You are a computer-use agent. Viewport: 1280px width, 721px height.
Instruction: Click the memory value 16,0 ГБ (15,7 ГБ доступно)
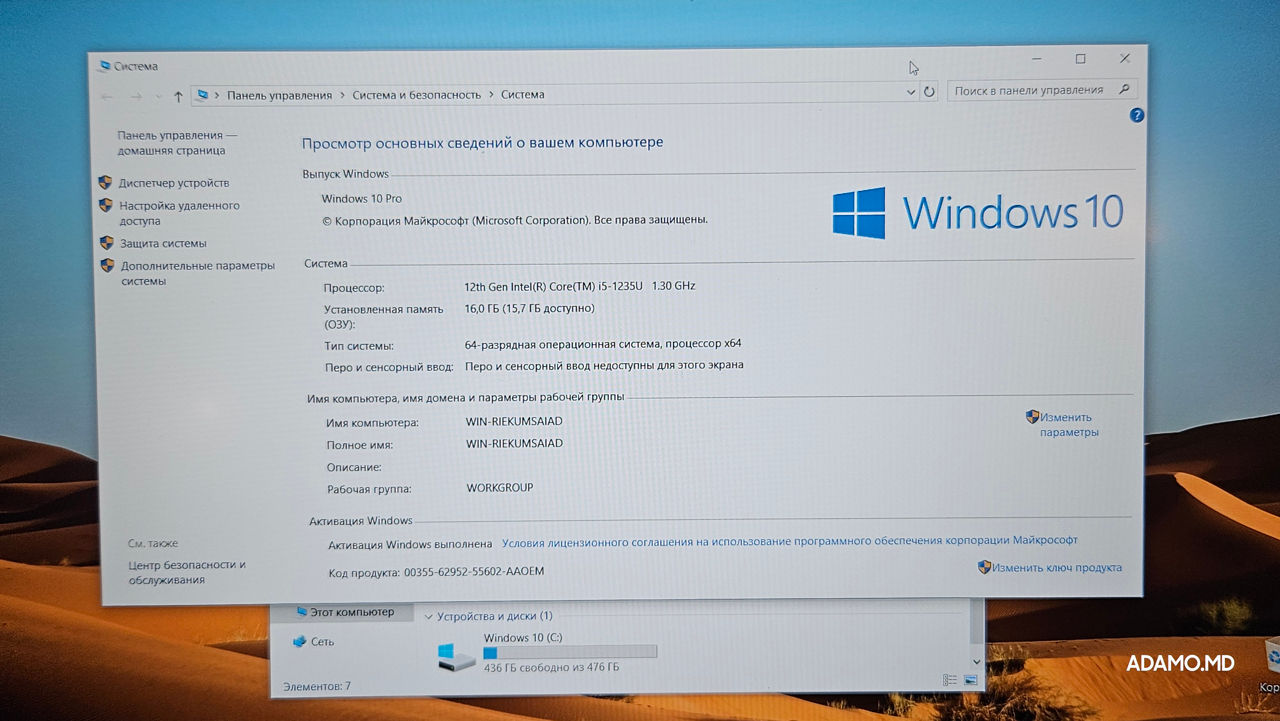click(x=529, y=309)
